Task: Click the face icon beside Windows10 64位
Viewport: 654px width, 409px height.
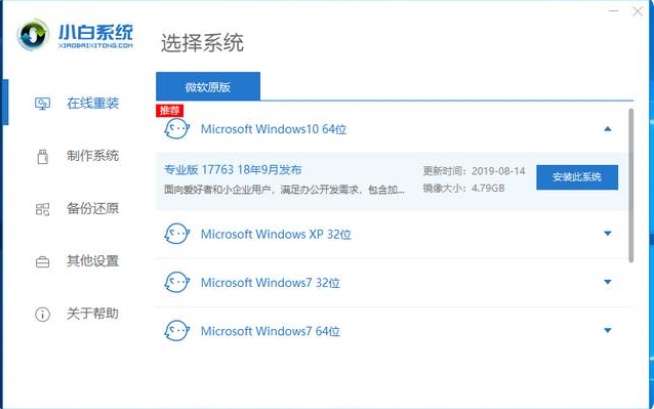Action: (176, 129)
